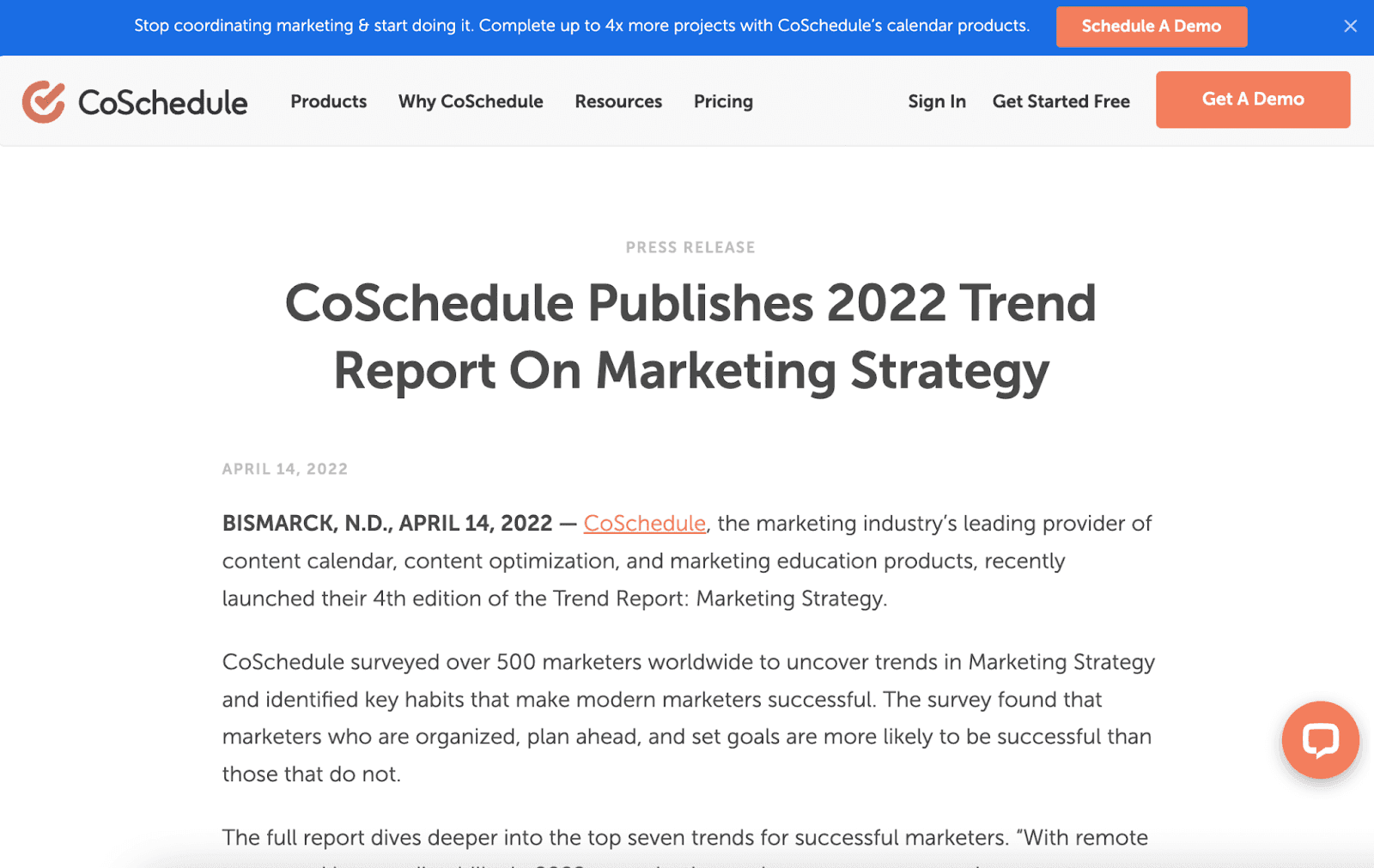This screenshot has height=868, width=1374.
Task: Click Schedule A Demo in banner
Action: 1151,27
